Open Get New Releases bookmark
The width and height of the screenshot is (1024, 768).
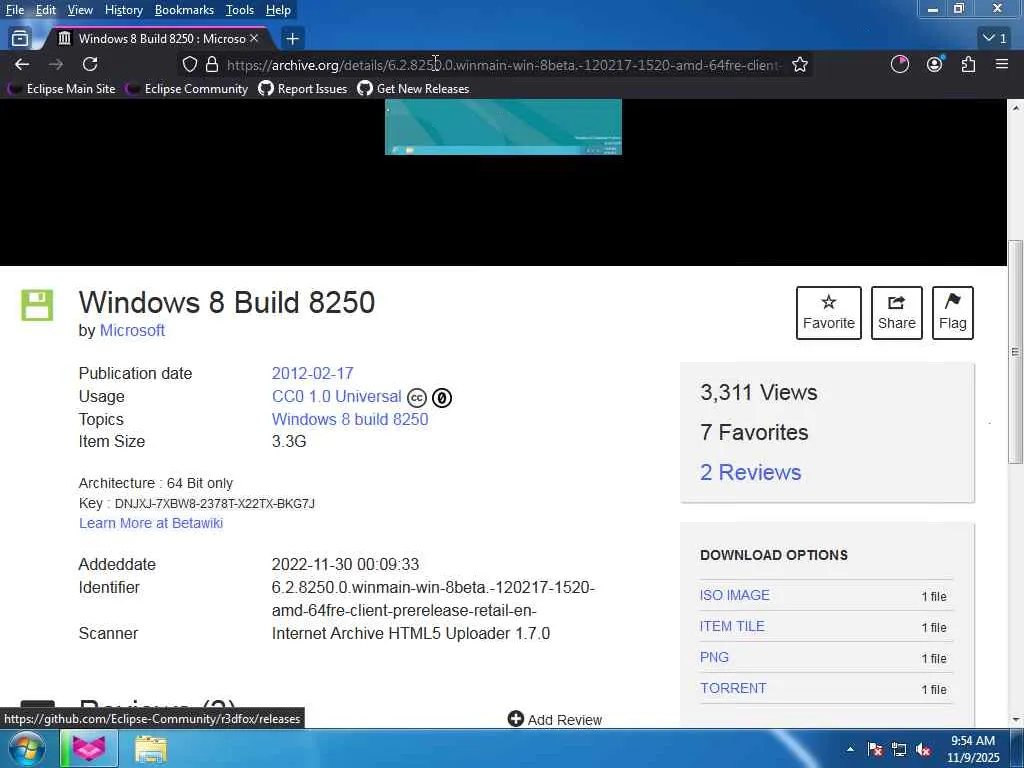[x=413, y=88]
